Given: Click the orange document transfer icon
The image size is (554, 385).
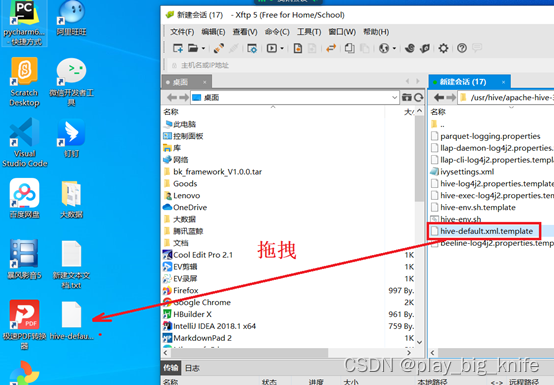Looking at the screenshot, I should coord(298,48).
